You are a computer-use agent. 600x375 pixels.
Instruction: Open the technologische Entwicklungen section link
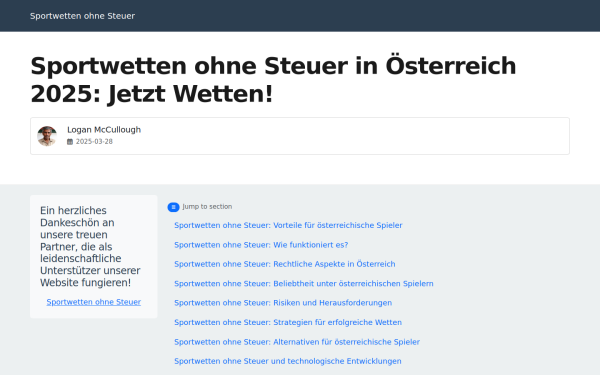[x=288, y=361]
